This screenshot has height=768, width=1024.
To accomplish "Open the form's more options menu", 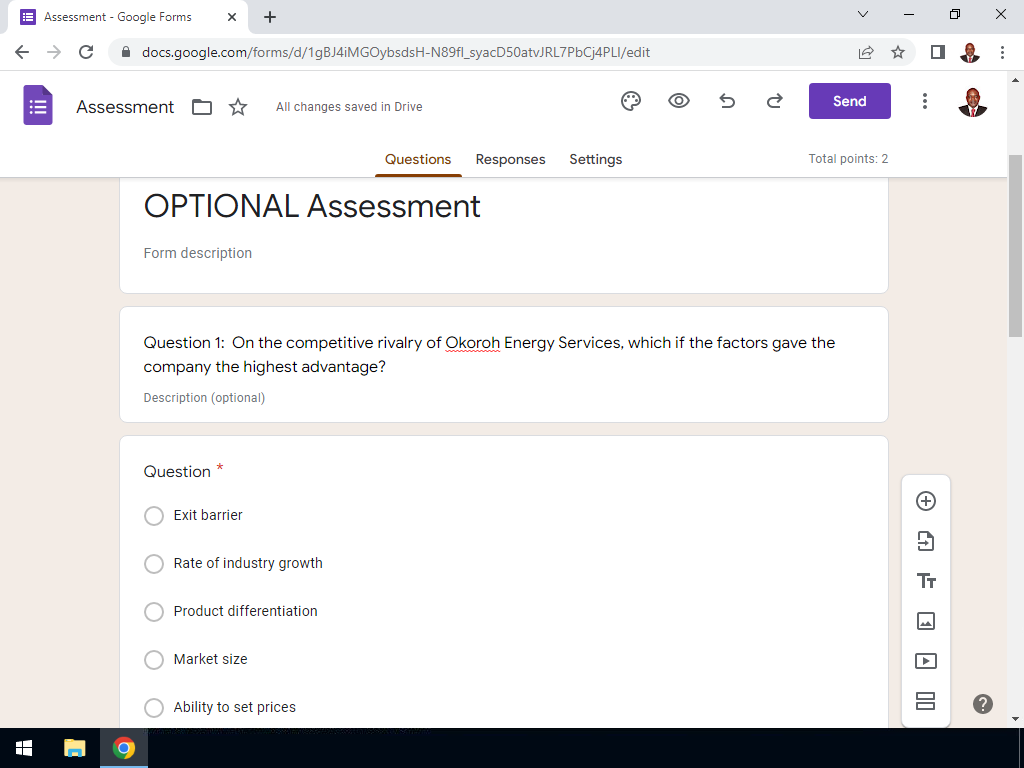I will tap(925, 101).
